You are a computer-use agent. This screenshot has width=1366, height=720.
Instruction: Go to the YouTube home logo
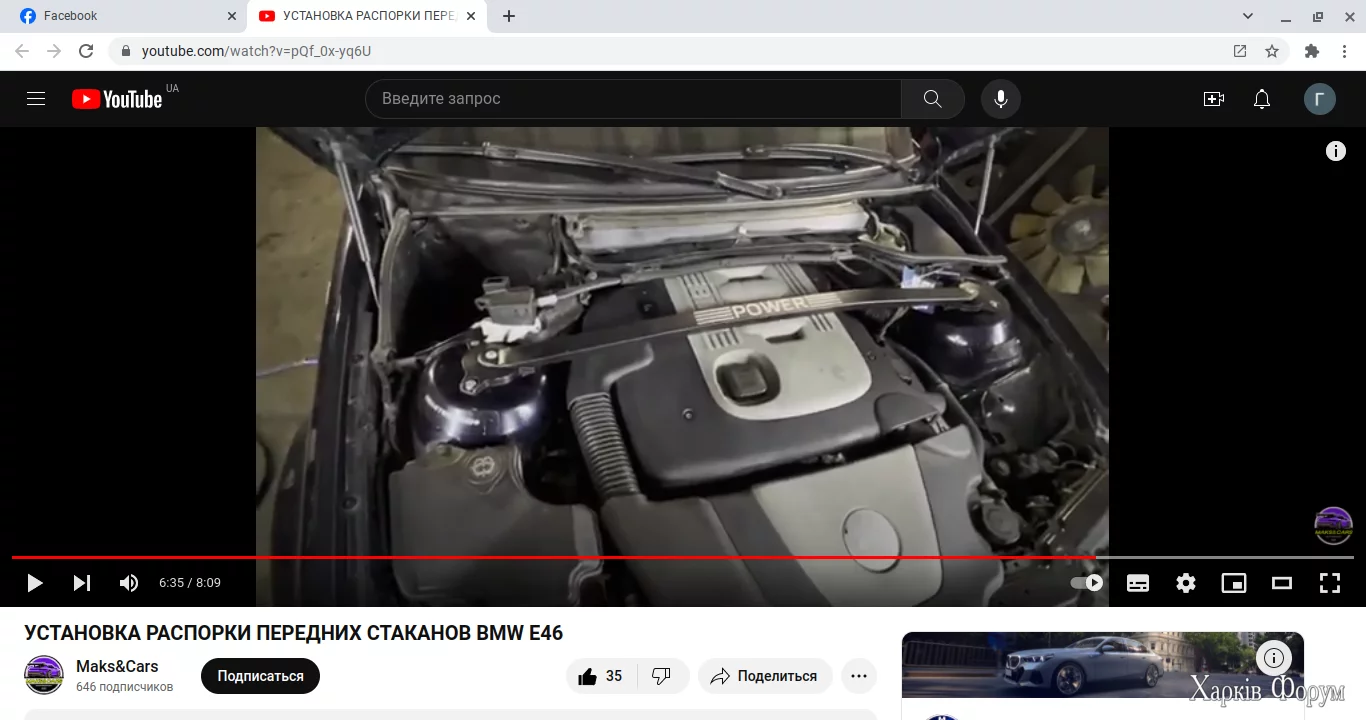point(117,98)
